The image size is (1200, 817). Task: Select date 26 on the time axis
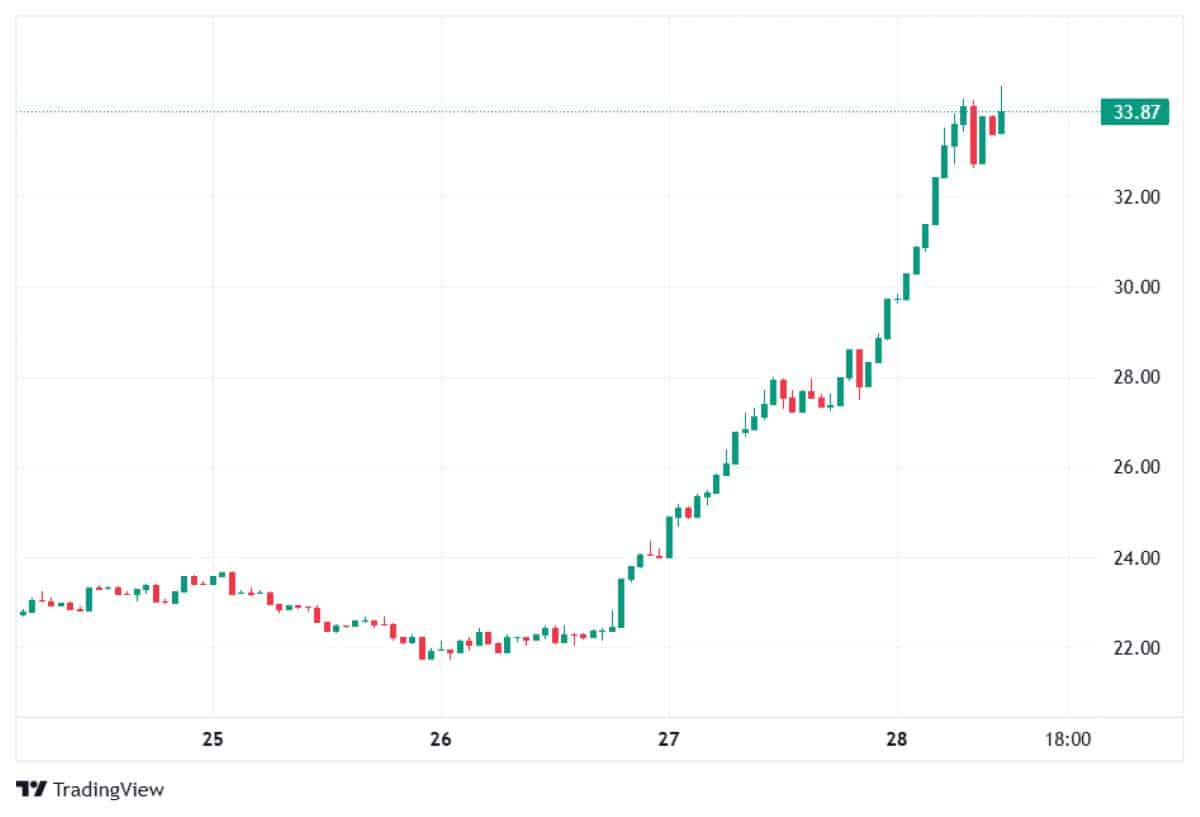click(441, 740)
